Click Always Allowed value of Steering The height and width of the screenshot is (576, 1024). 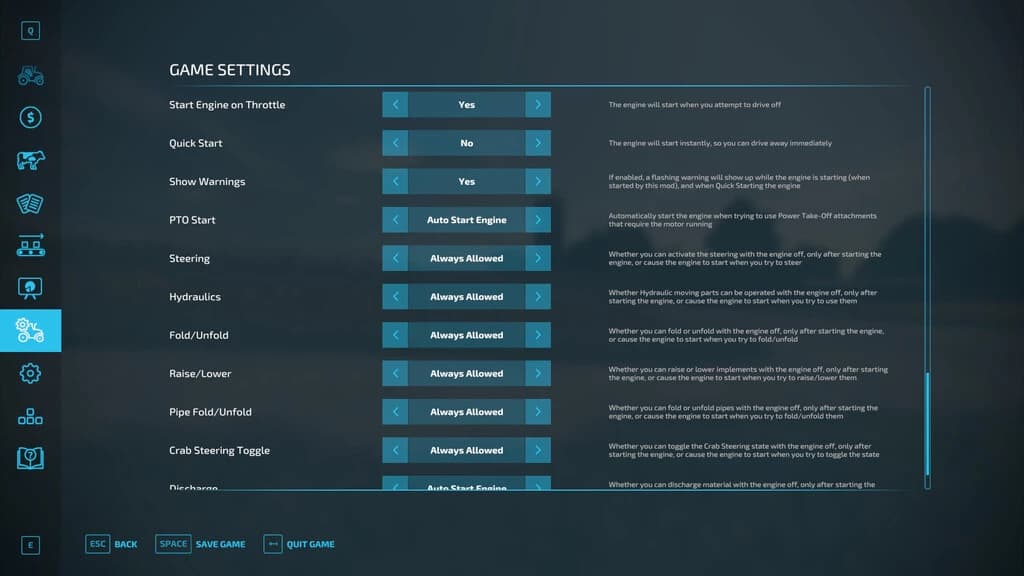[466, 258]
